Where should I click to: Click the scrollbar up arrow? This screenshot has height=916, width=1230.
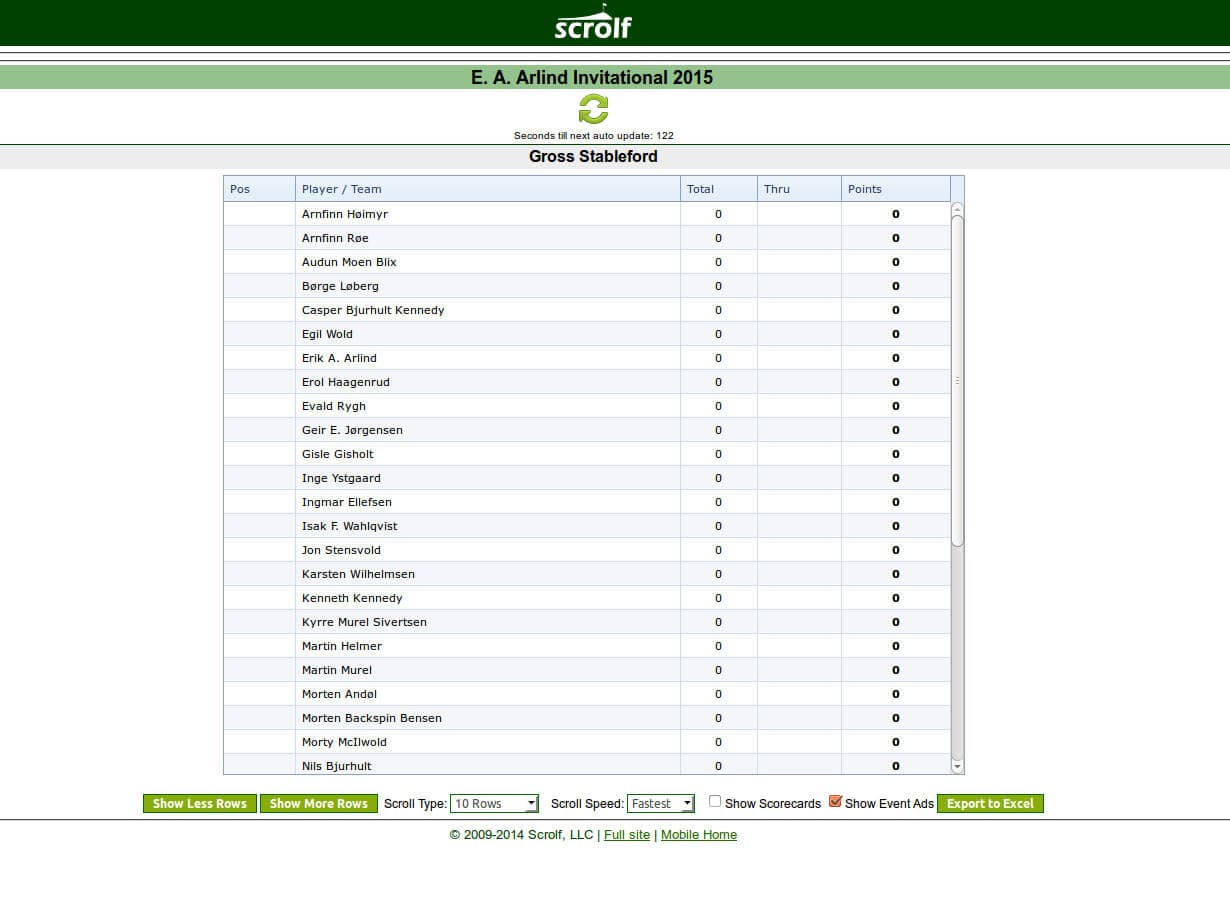(x=957, y=205)
